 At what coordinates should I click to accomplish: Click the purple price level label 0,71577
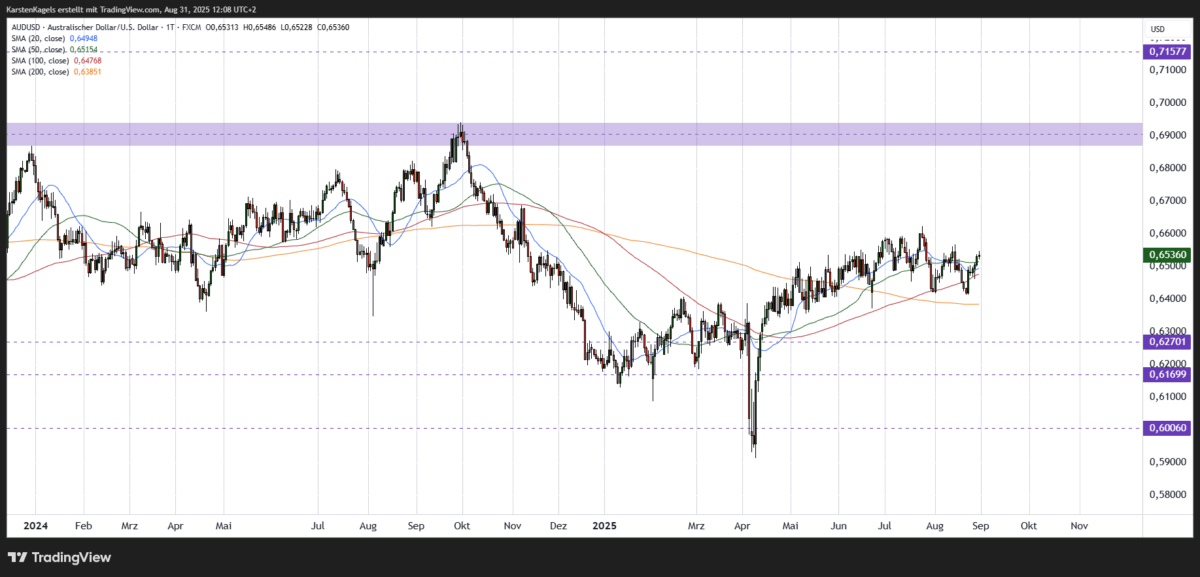[x=1166, y=49]
